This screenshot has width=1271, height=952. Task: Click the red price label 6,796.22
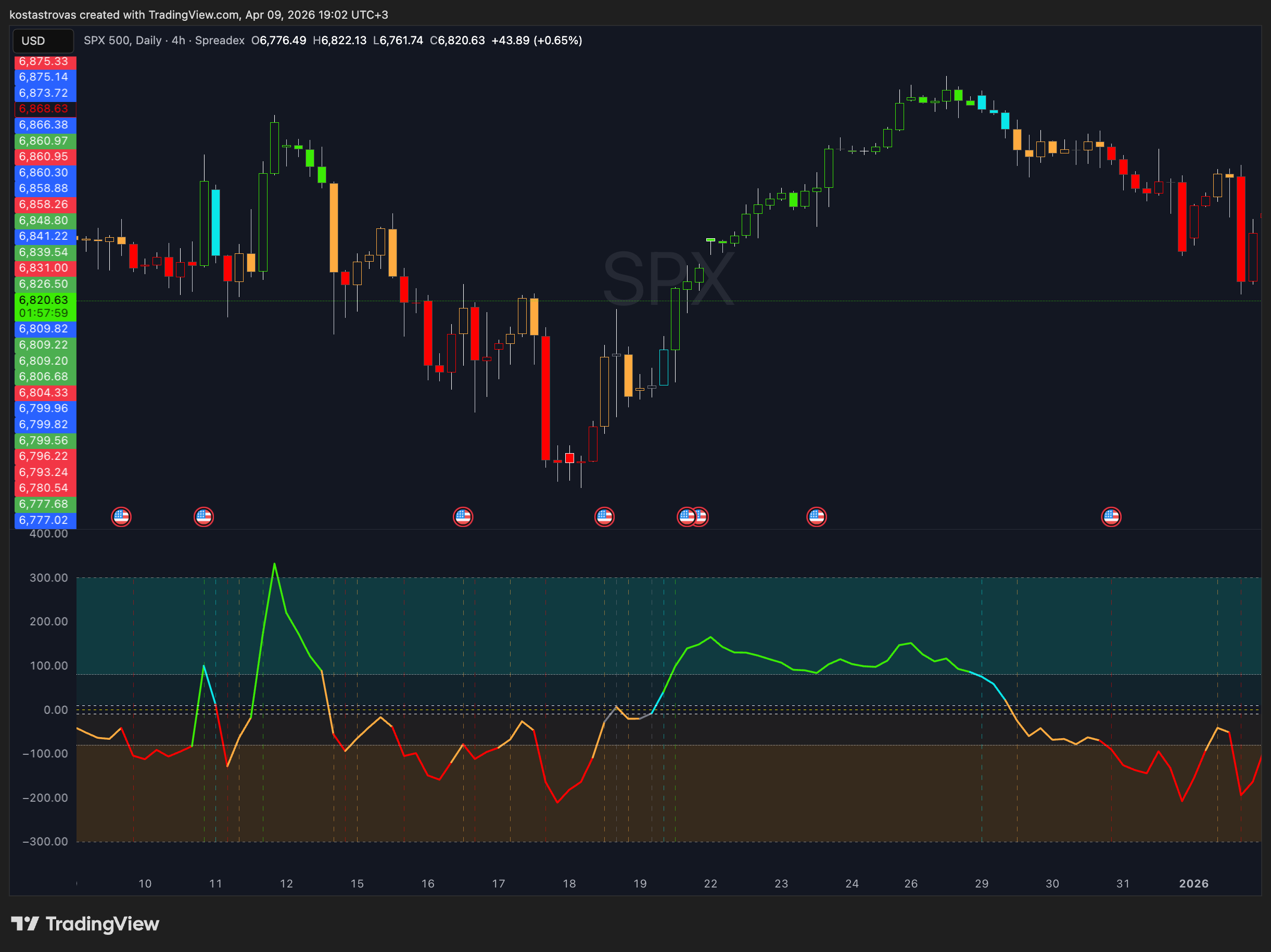tap(45, 456)
